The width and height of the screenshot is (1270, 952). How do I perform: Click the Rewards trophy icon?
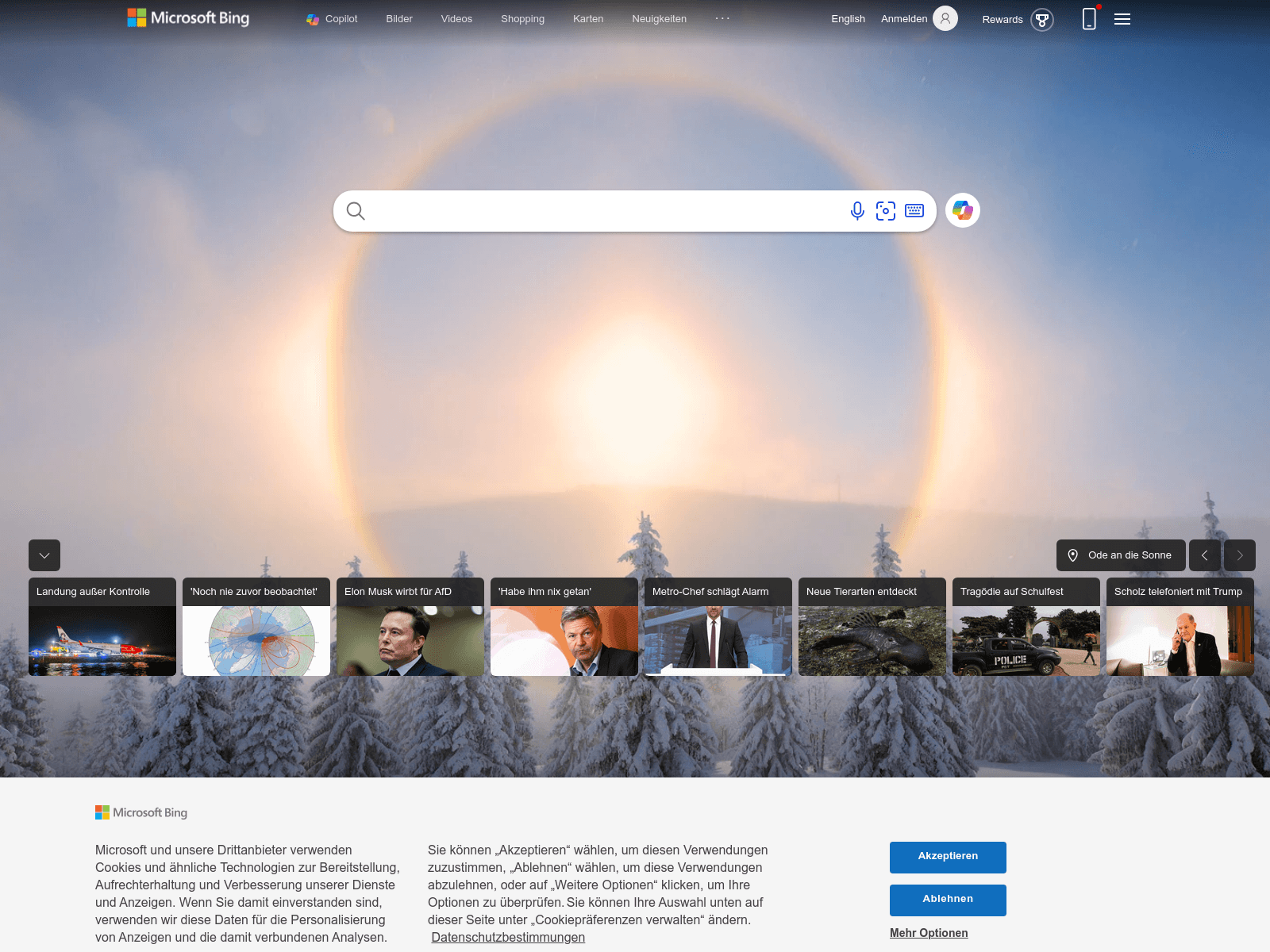tap(1042, 20)
